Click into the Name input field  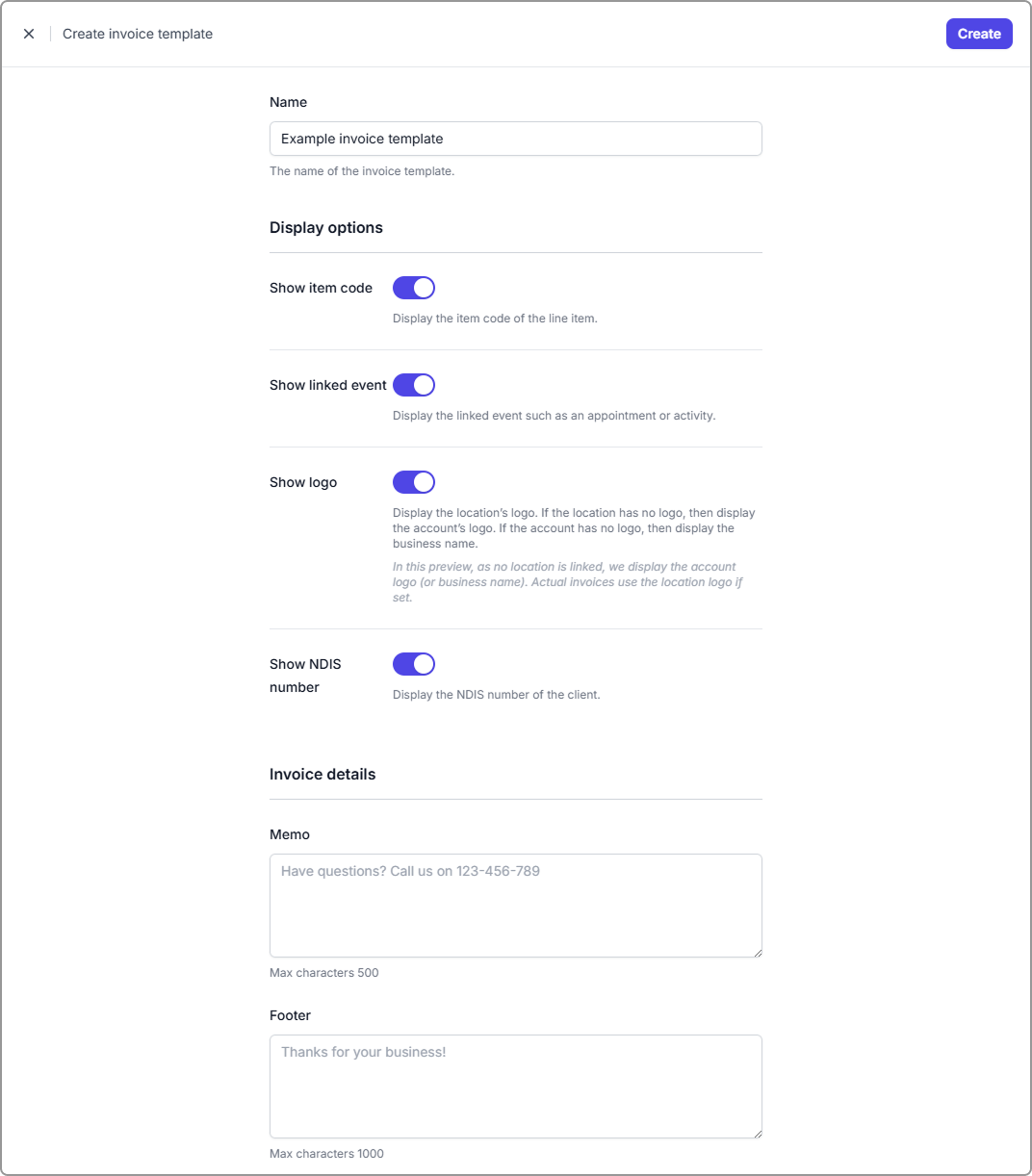click(x=515, y=139)
